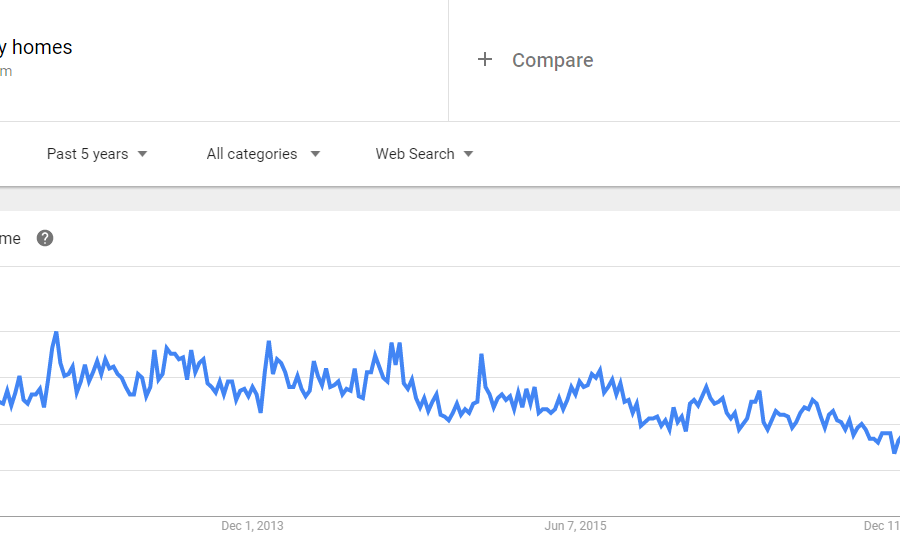Open the interest over time help icon
This screenshot has width=900, height=557.
click(45, 238)
